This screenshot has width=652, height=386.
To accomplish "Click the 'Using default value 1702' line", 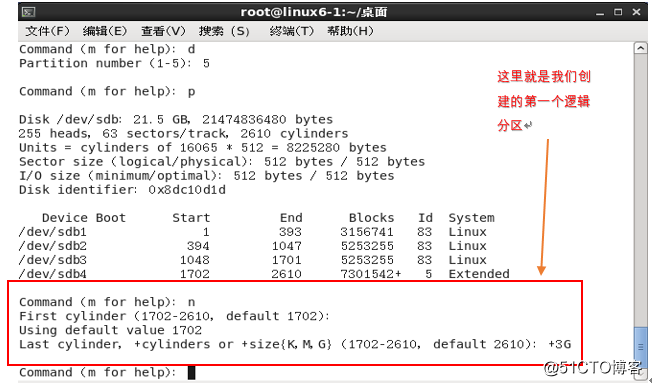I will [110, 330].
